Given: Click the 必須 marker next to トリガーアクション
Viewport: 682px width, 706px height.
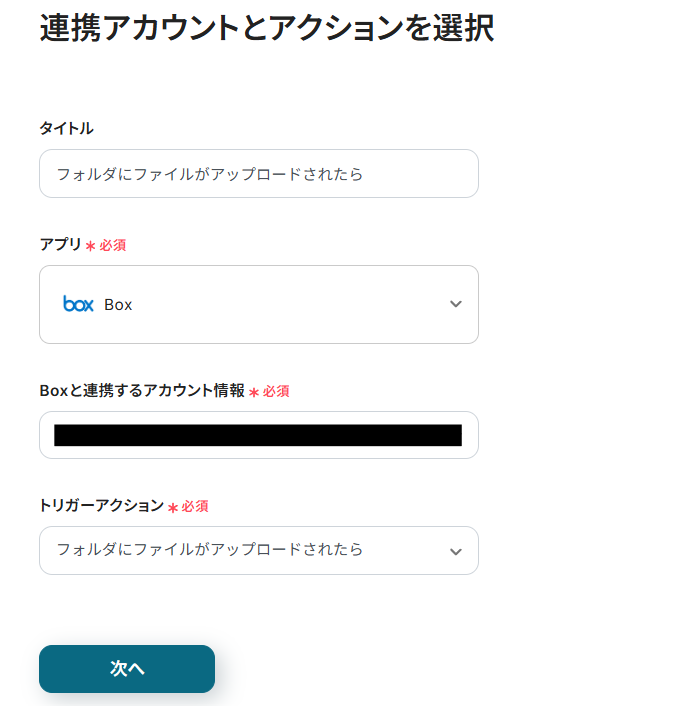Looking at the screenshot, I should click(x=194, y=507).
